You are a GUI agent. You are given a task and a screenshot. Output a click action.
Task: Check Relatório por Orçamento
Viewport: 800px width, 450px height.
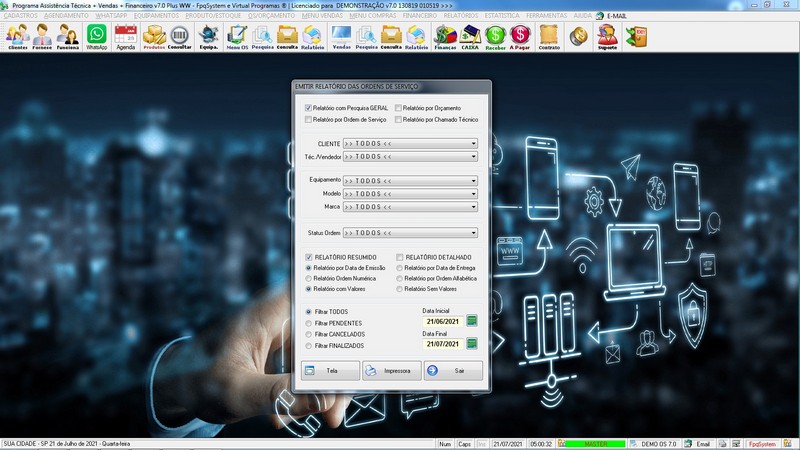pyautogui.click(x=398, y=108)
